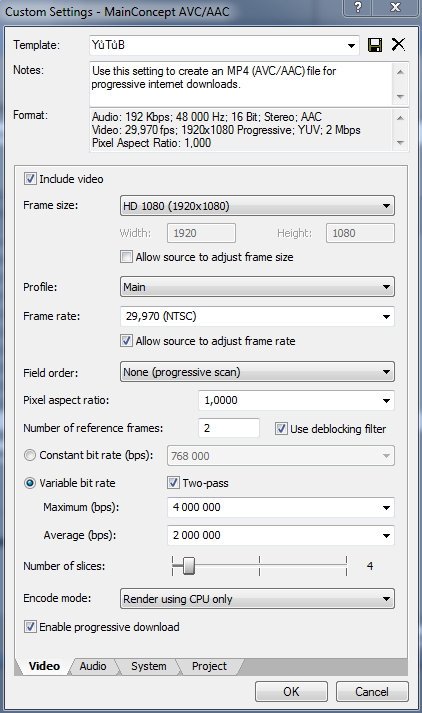Click the help question mark button

click(x=358, y=7)
